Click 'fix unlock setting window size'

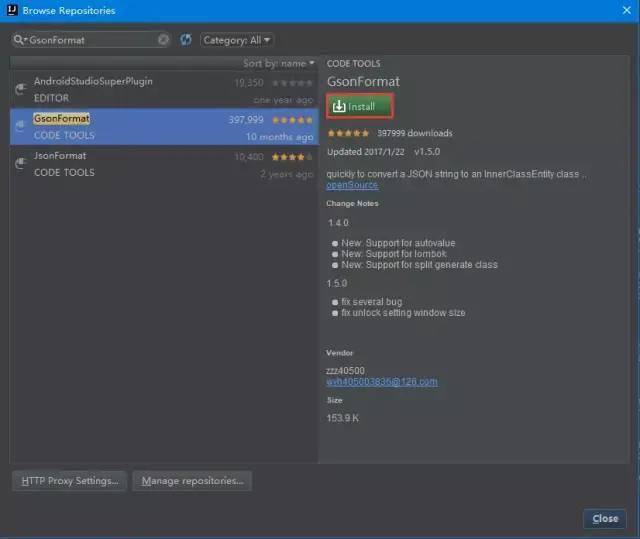coord(403,313)
